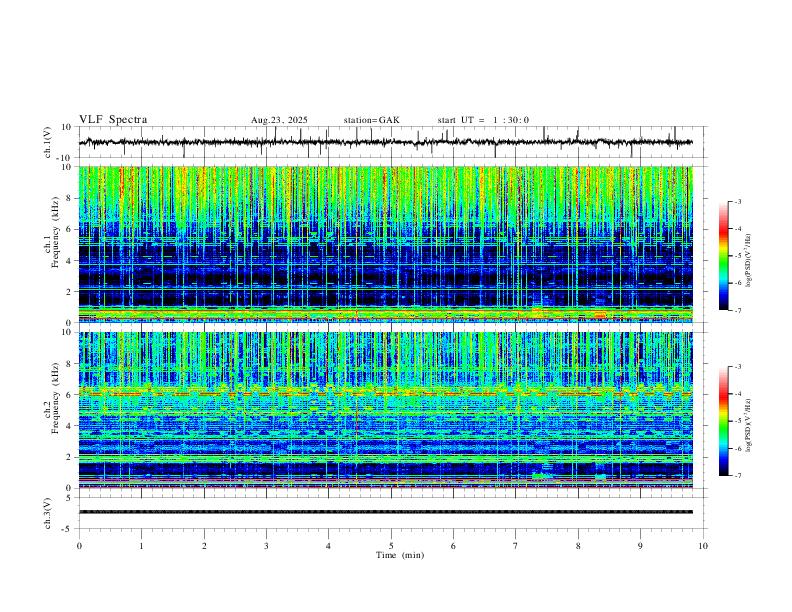The image size is (792, 612).
Task: Click the "-4" tick on ch.2 colorbar
Action: pyautogui.click(x=737, y=394)
